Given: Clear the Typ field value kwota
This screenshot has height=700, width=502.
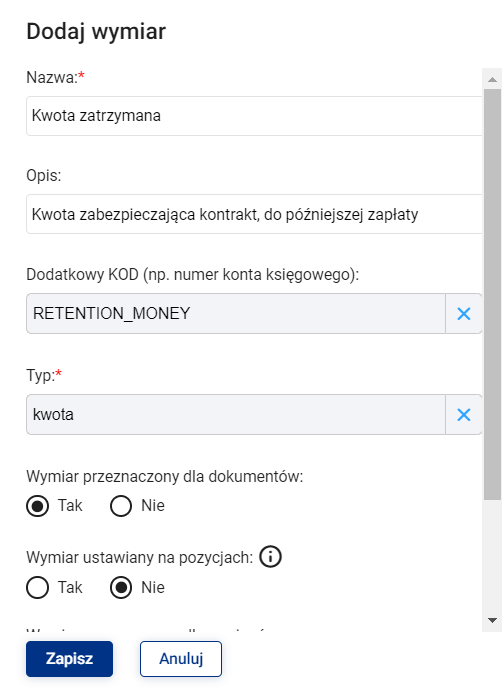Looking at the screenshot, I should pyautogui.click(x=464, y=415).
